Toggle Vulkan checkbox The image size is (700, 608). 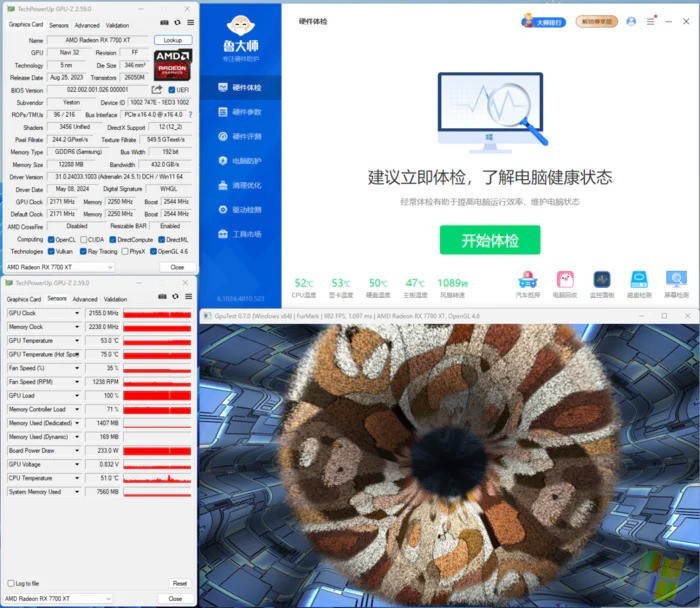click(x=51, y=251)
